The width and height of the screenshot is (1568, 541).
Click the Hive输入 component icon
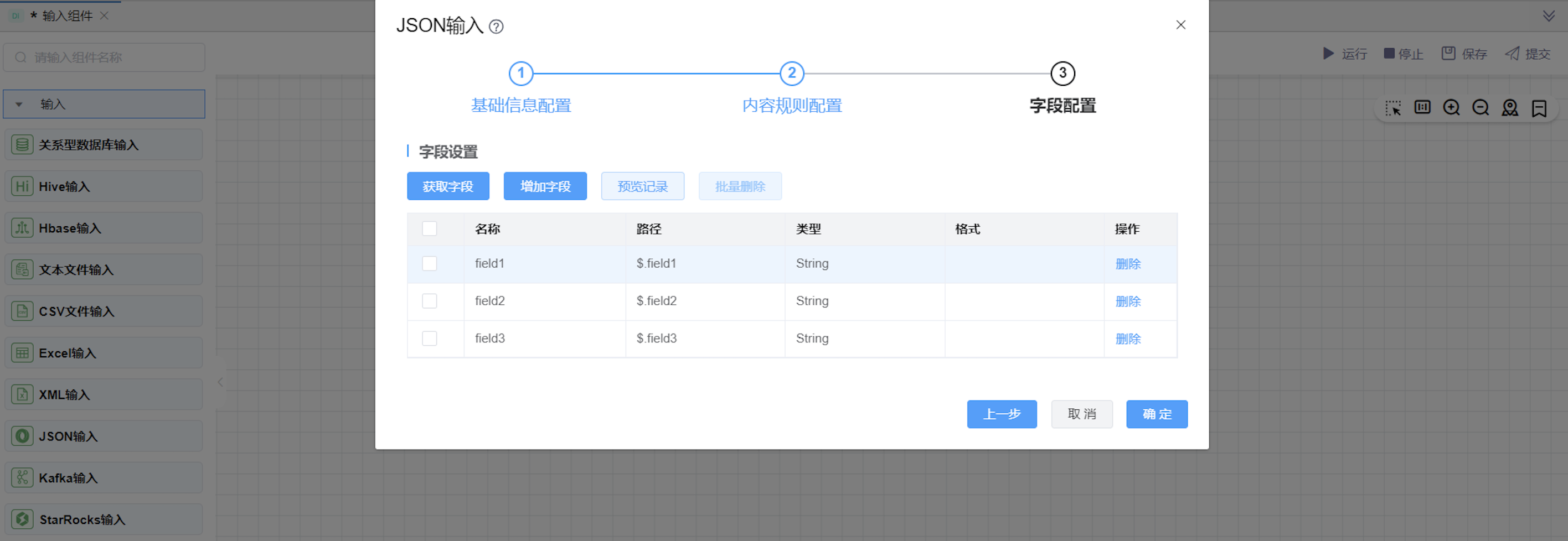tap(22, 186)
